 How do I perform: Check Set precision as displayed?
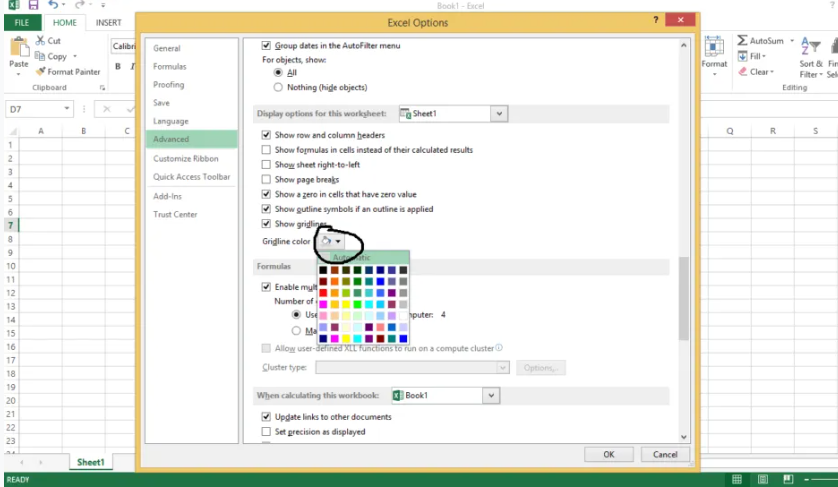click(x=266, y=432)
